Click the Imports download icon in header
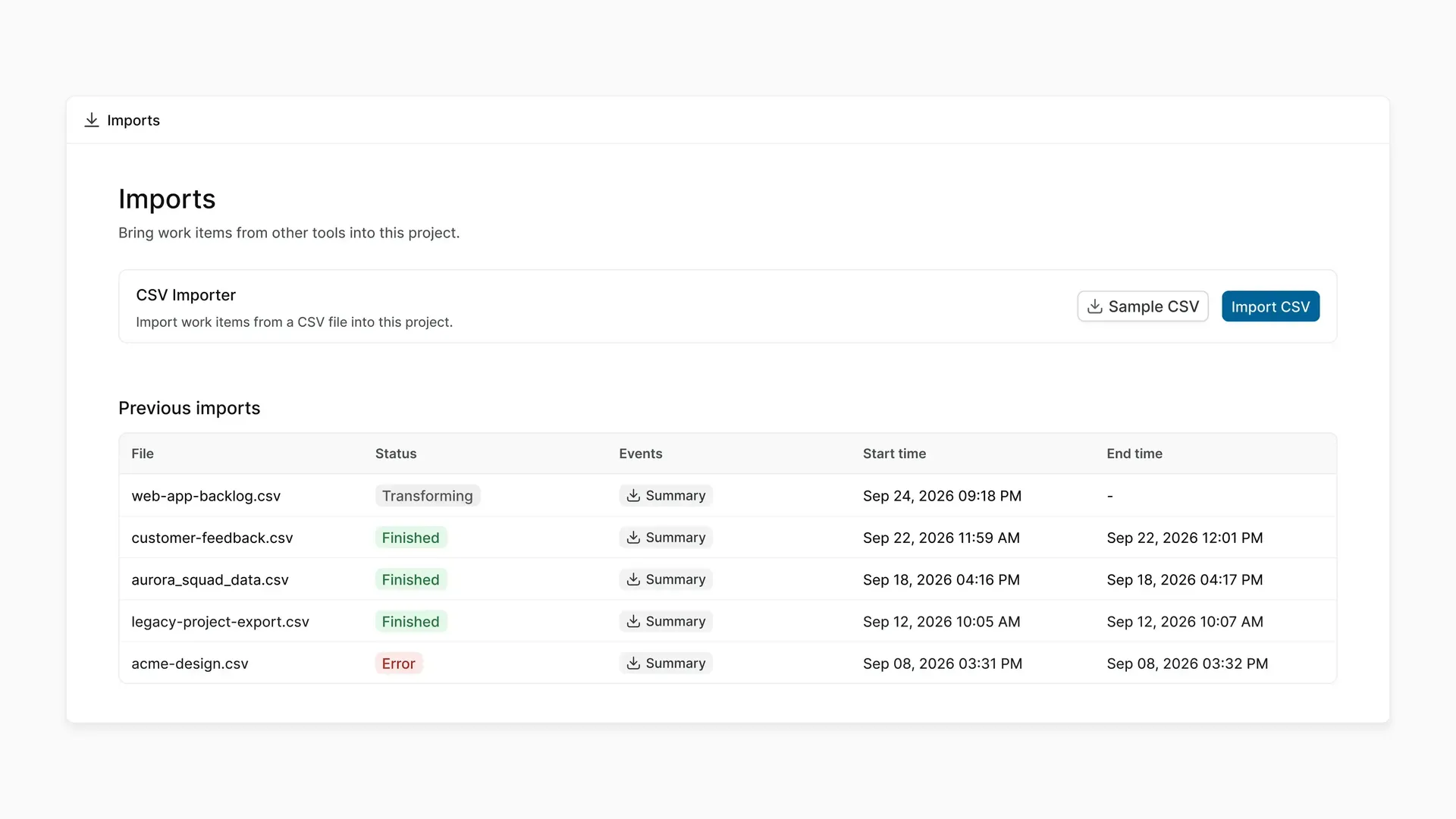This screenshot has width=1456, height=819. pos(92,120)
